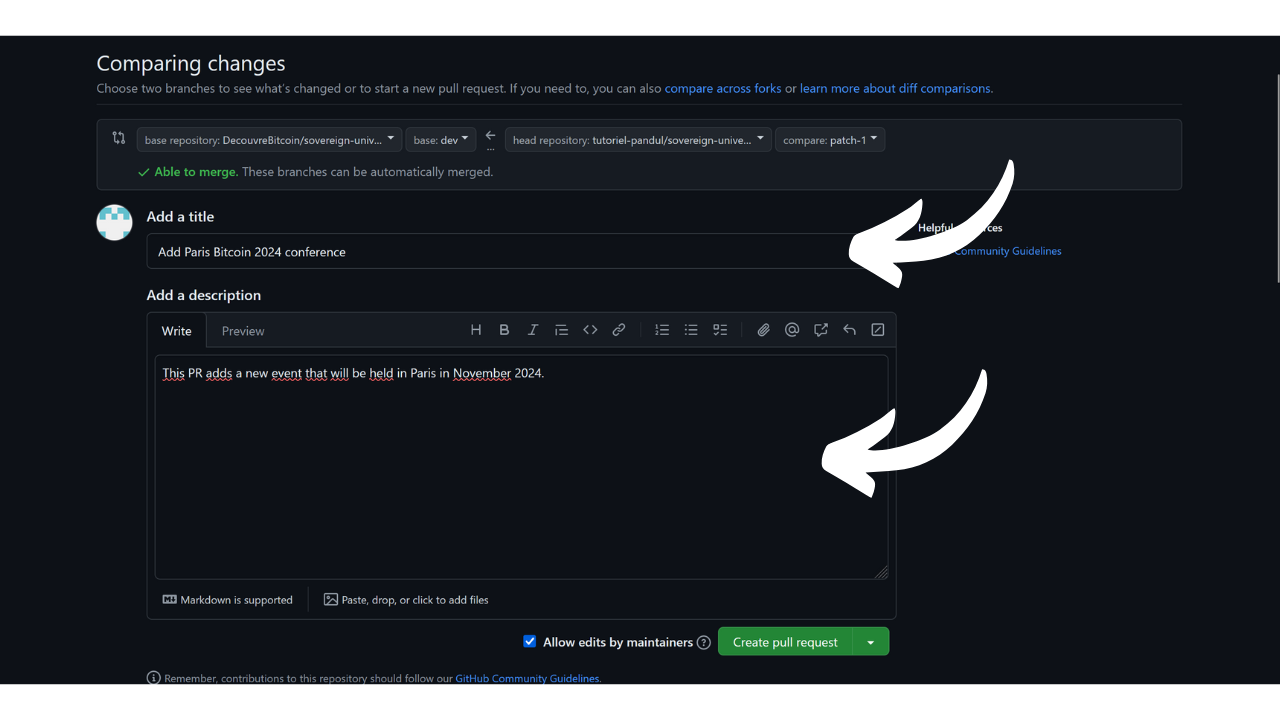Image resolution: width=1280 pixels, height=720 pixels.
Task: Switch to the Preview tab
Action: (x=243, y=331)
